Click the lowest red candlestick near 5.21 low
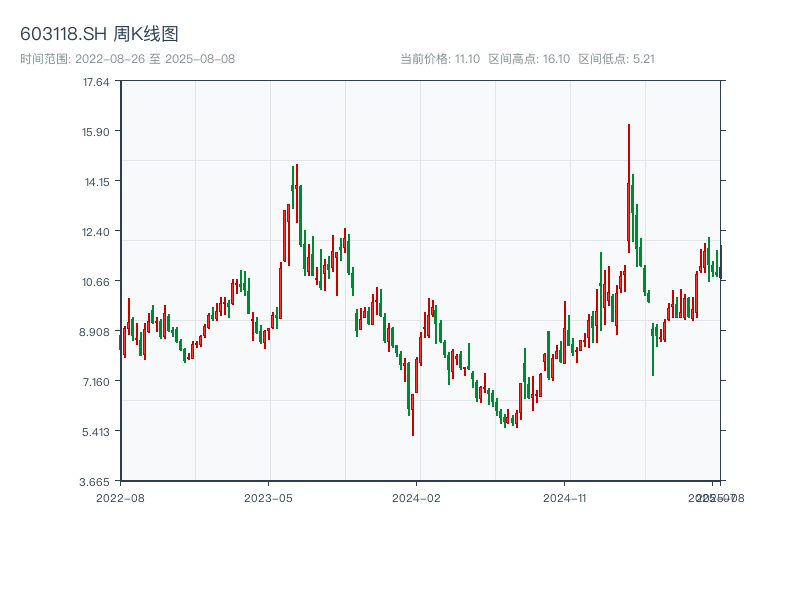Screen dimensions: 800x600 (x=413, y=413)
